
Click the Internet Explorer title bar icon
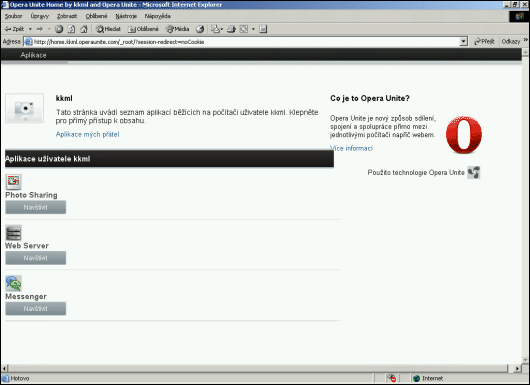click(5, 5)
